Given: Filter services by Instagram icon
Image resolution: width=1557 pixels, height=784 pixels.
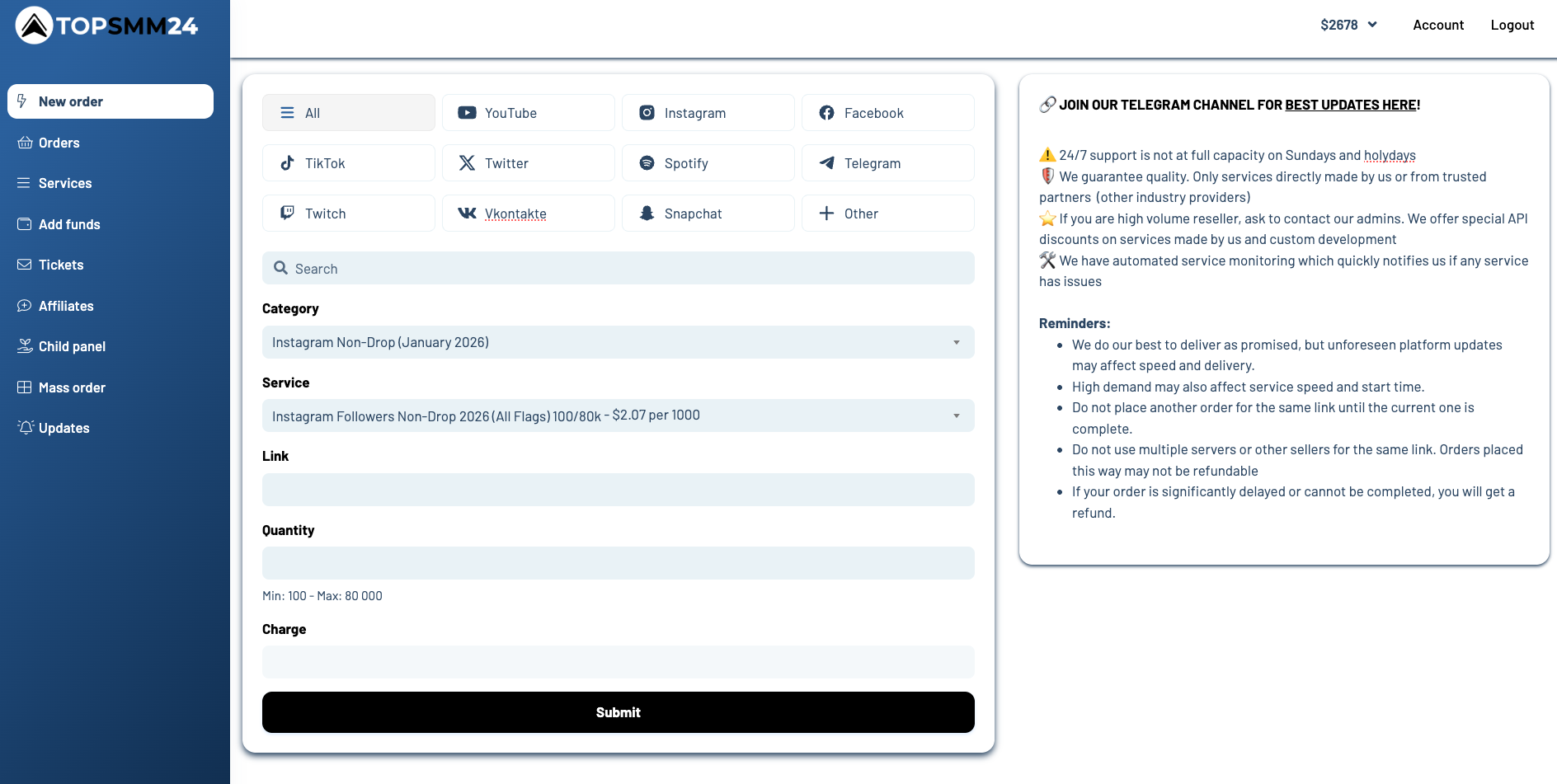Looking at the screenshot, I should 647,113.
